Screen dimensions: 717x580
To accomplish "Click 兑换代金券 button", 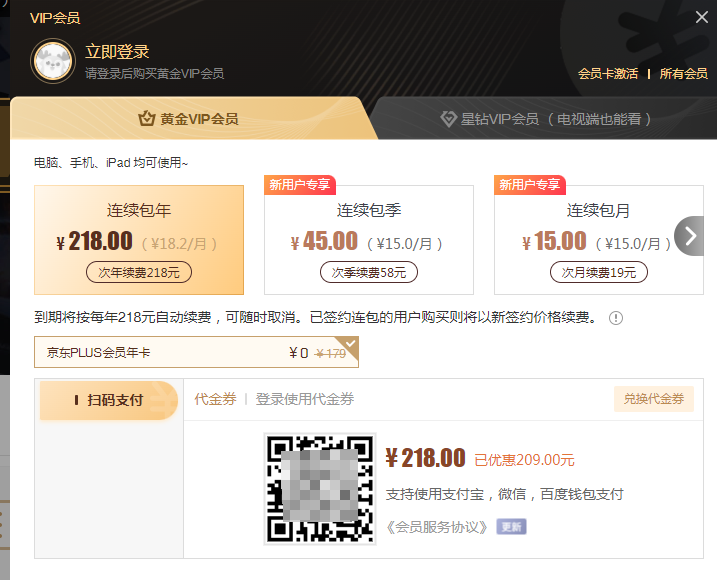I will (653, 399).
